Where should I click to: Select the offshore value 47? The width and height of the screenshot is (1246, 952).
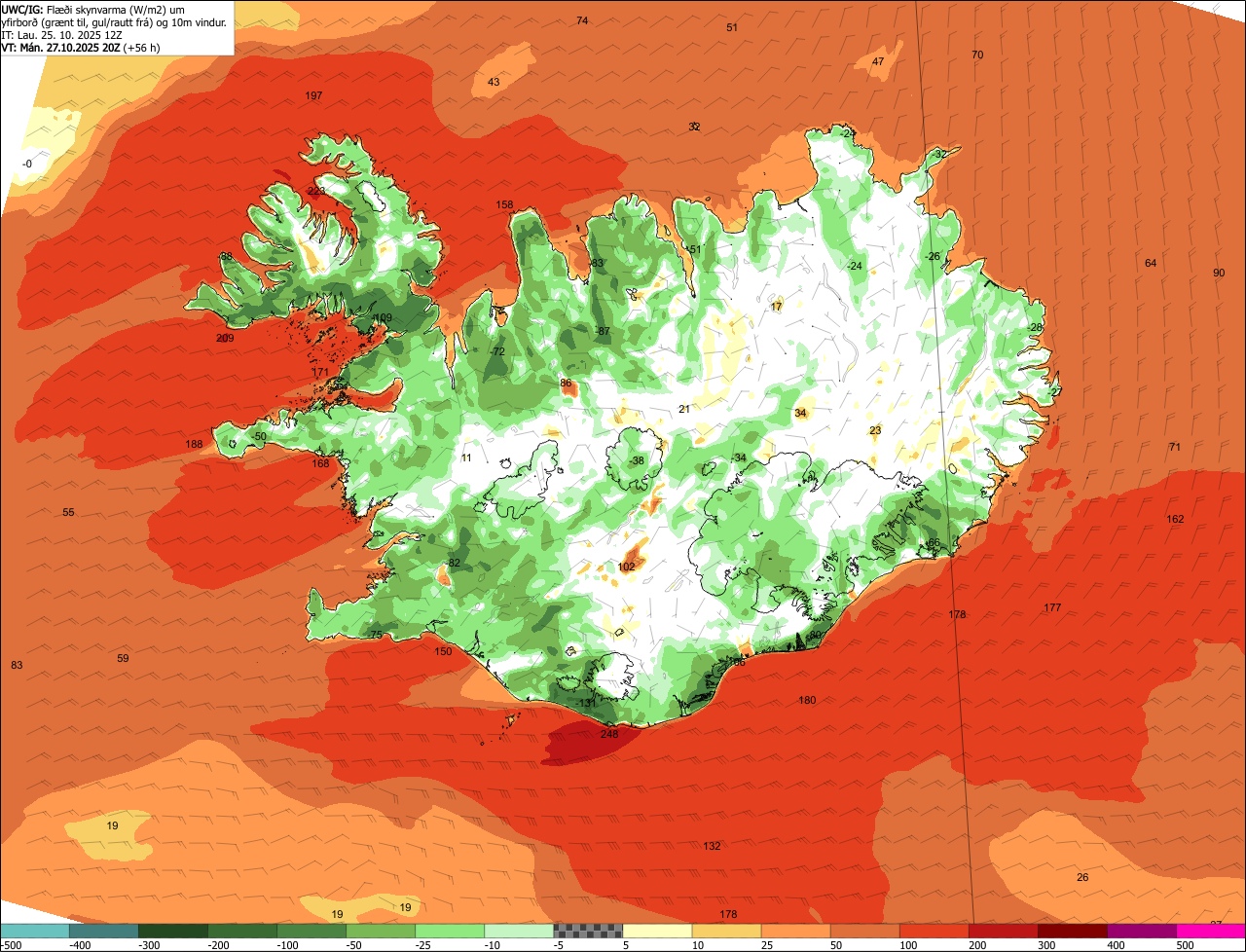point(878,61)
